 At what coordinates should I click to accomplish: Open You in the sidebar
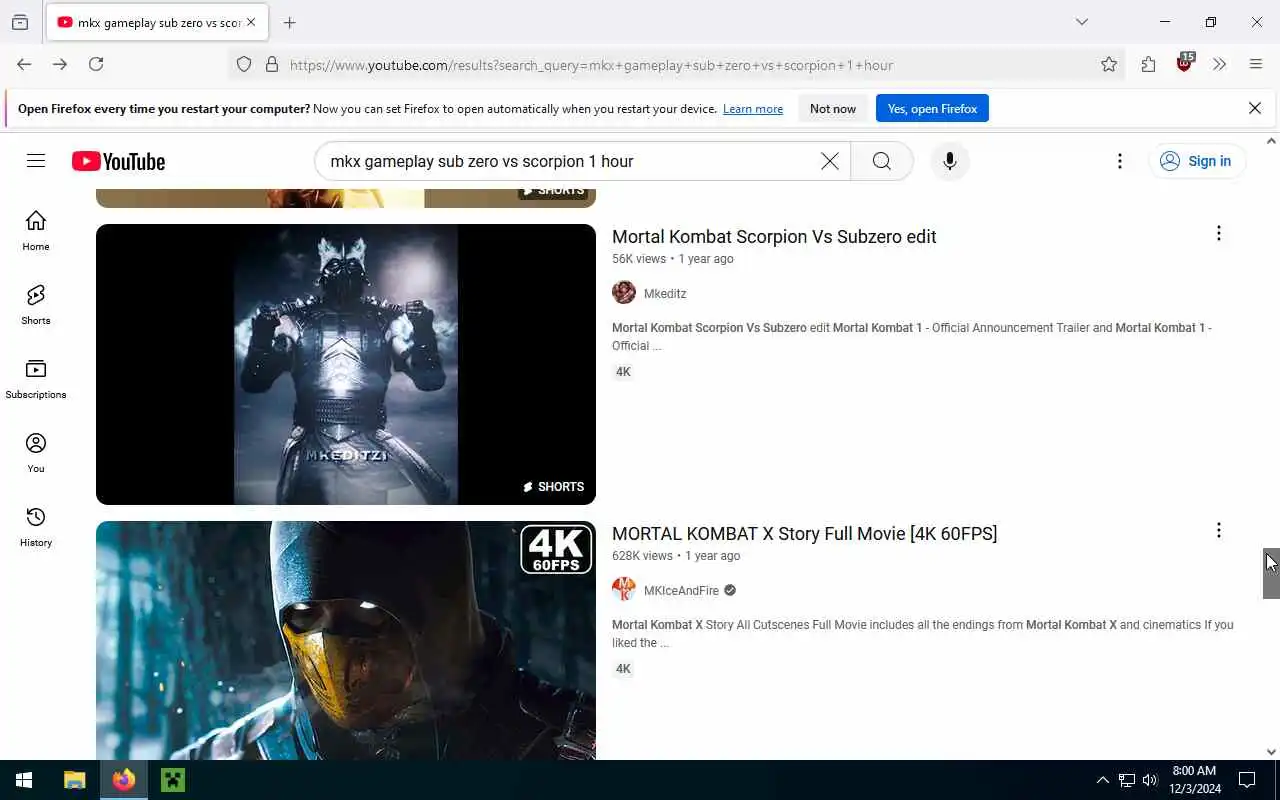36,453
